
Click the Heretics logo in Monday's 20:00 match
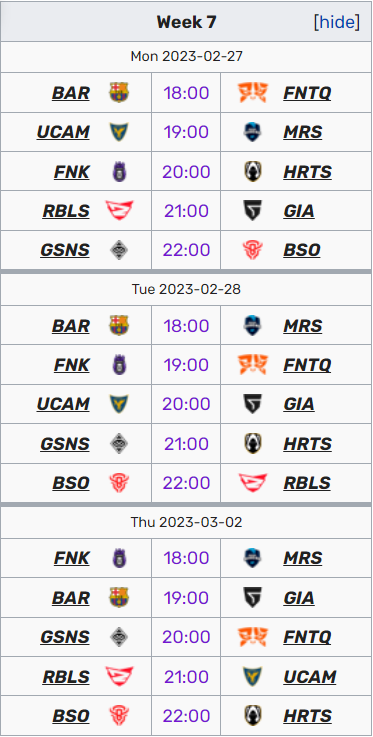[x=253, y=172]
